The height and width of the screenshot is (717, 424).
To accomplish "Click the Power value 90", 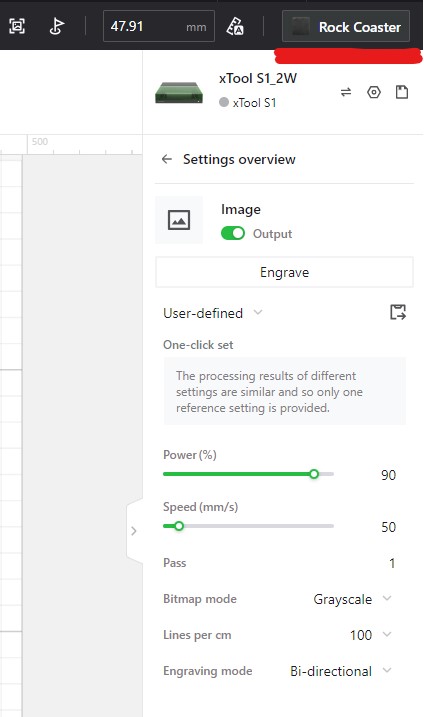I will coord(388,475).
